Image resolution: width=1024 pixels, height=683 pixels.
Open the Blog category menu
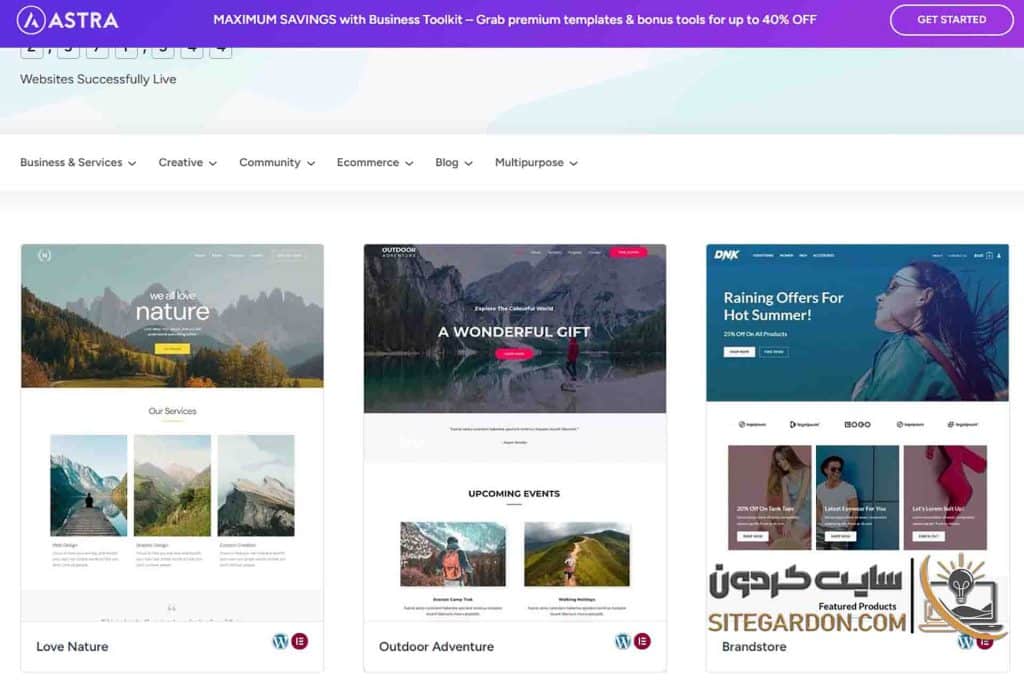(454, 163)
